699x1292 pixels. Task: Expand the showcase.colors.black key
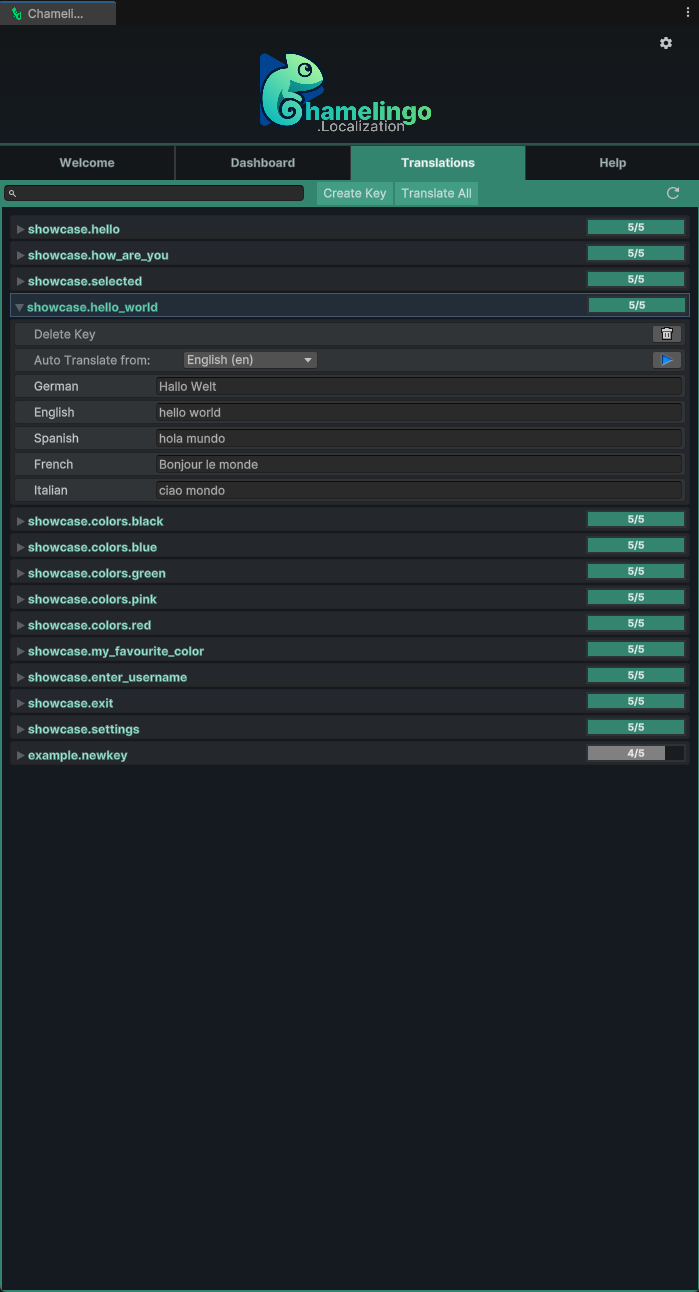(x=21, y=522)
